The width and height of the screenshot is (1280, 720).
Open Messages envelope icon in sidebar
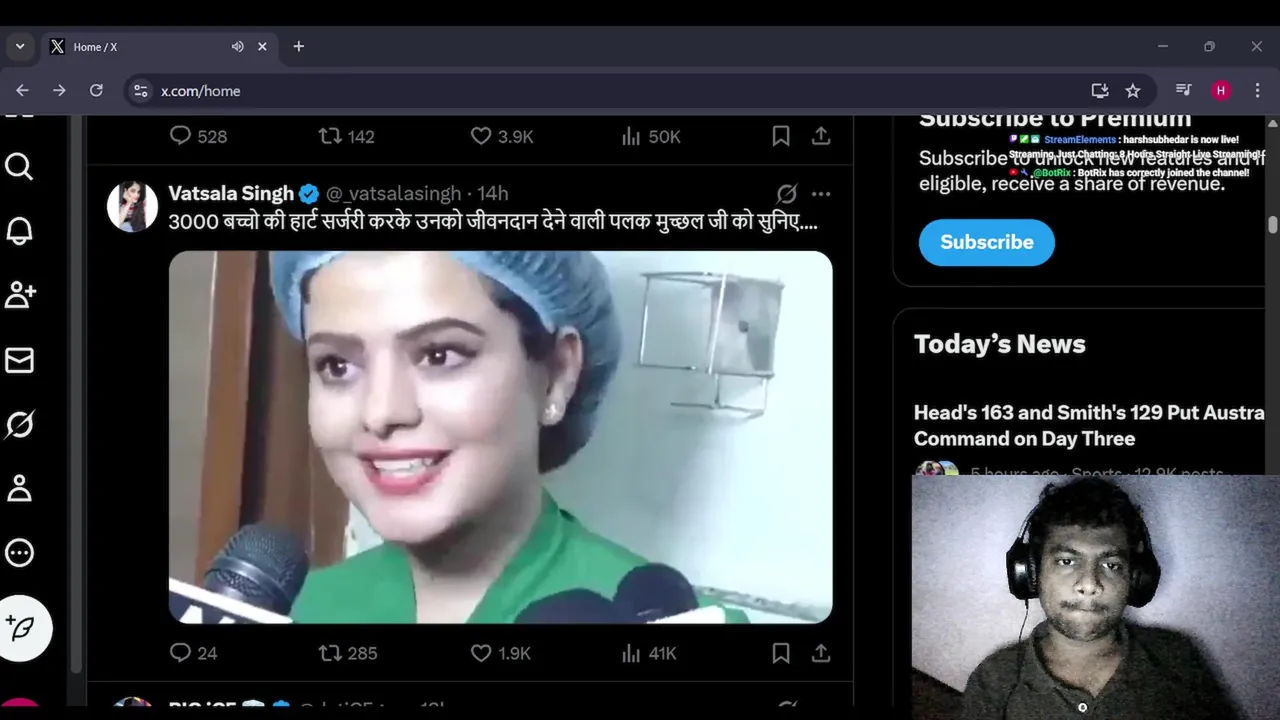[x=19, y=360]
